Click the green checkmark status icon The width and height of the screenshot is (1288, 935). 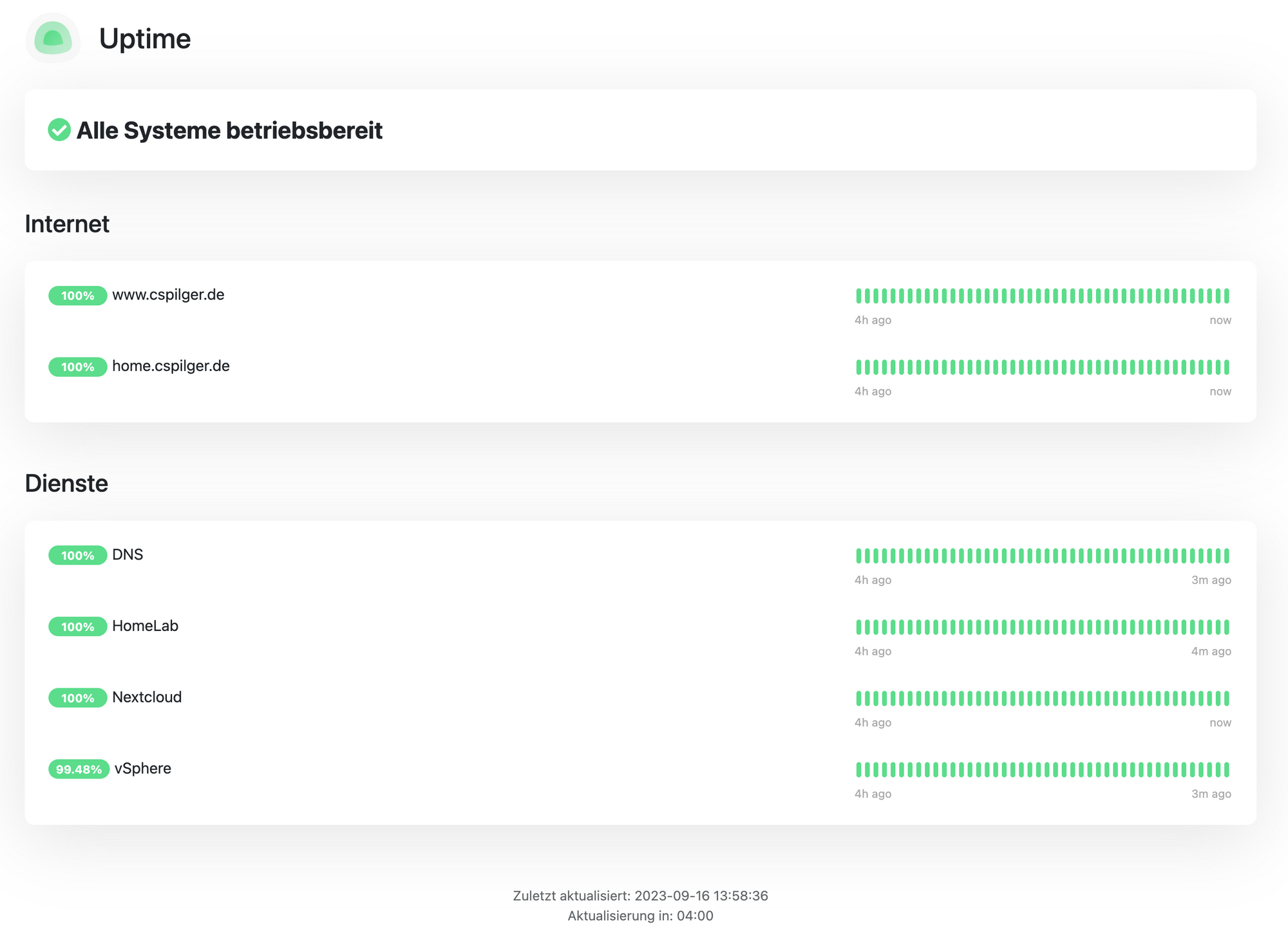[x=59, y=129]
